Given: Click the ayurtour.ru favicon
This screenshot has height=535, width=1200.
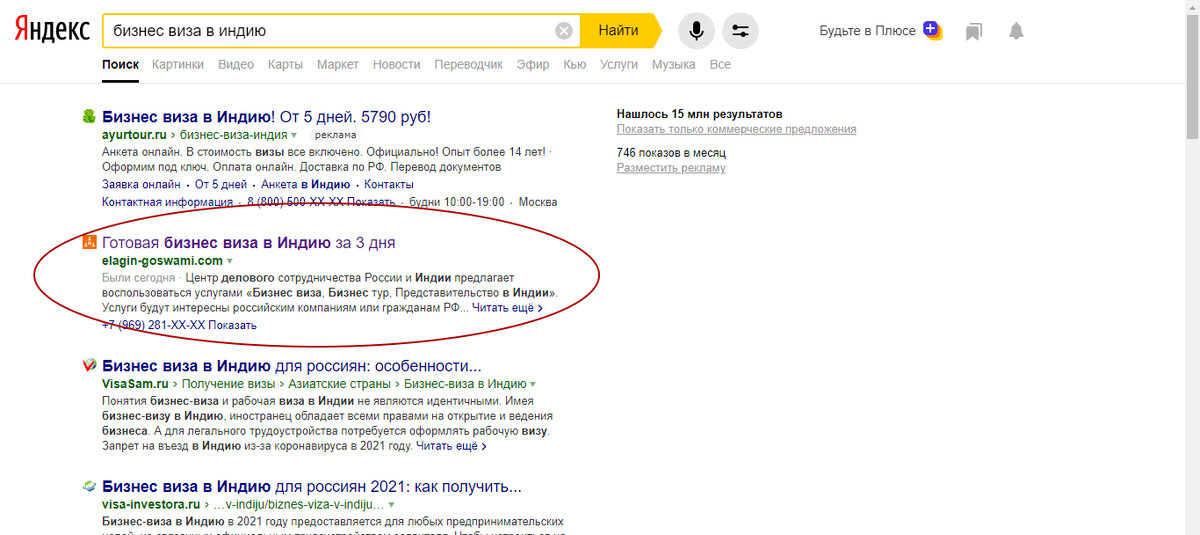Looking at the screenshot, I should click(88, 116).
